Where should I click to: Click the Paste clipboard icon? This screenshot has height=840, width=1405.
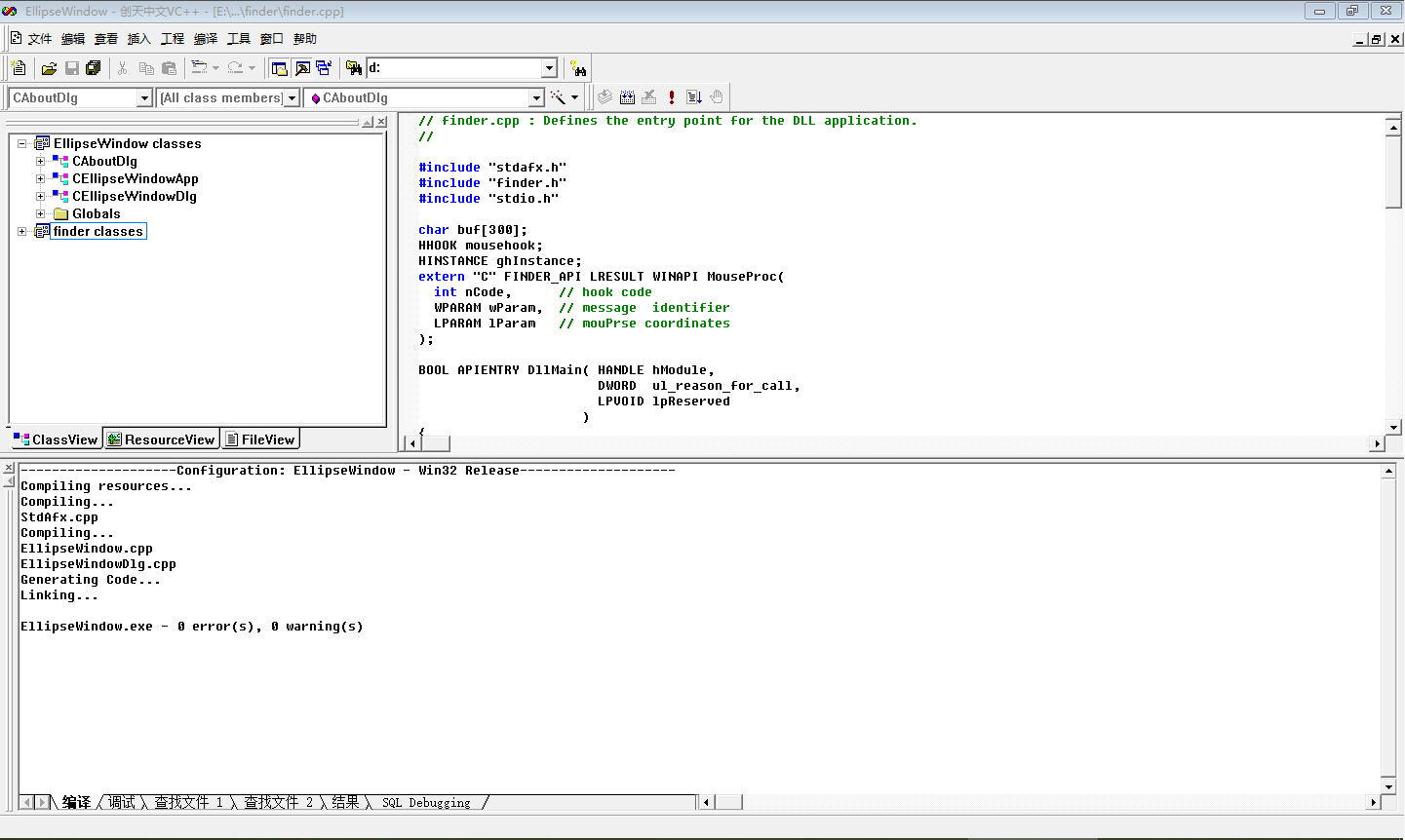[x=169, y=68]
